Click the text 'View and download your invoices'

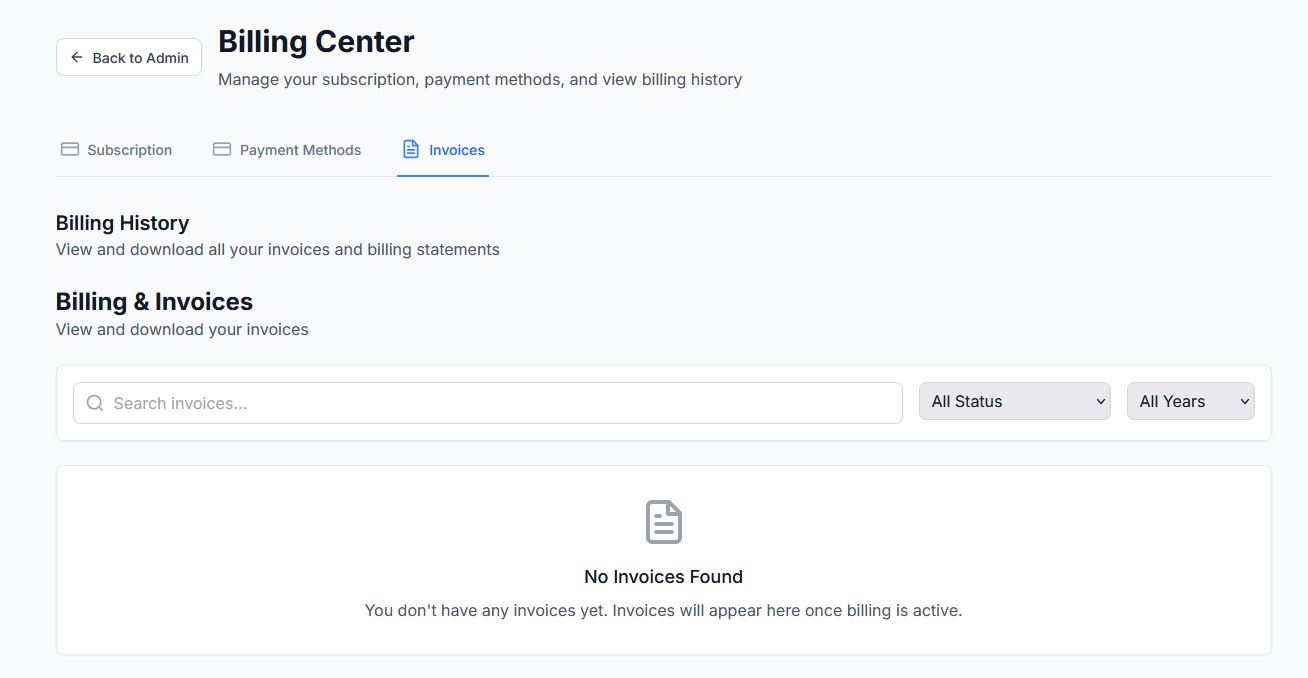(x=182, y=329)
